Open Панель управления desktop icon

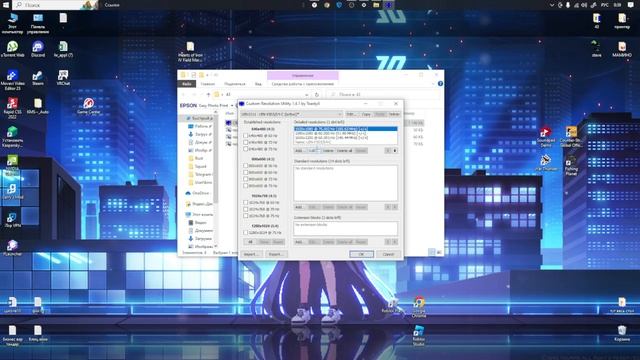pos(38,23)
